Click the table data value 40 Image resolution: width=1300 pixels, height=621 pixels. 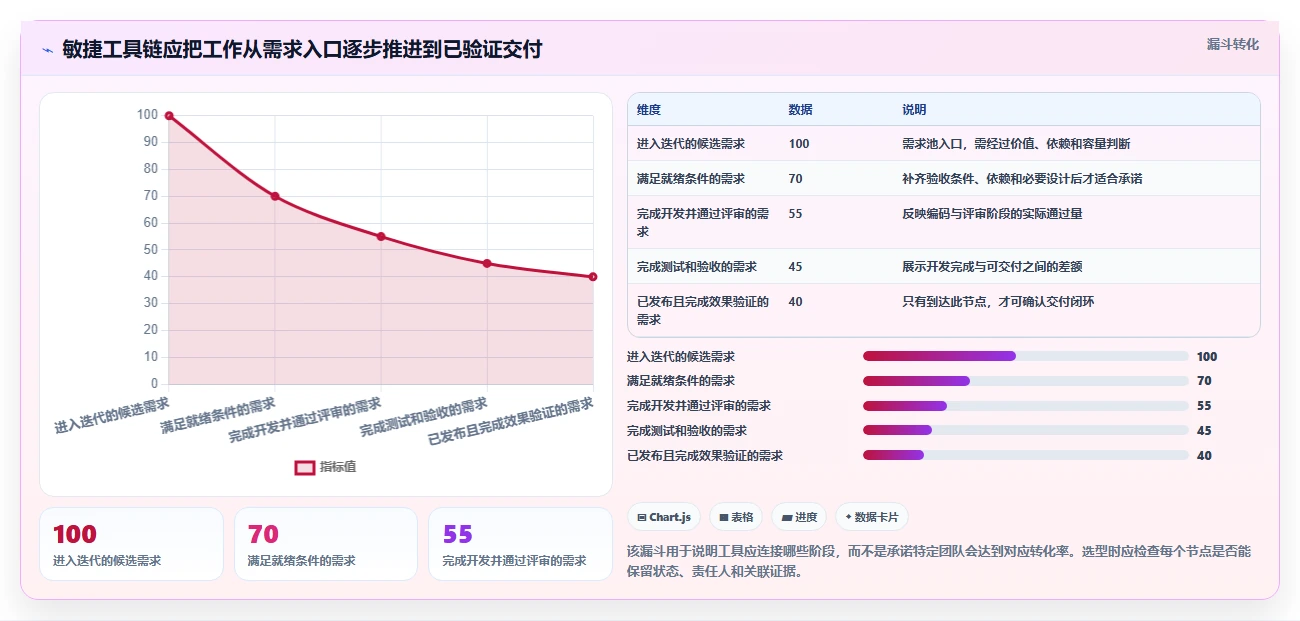795,302
